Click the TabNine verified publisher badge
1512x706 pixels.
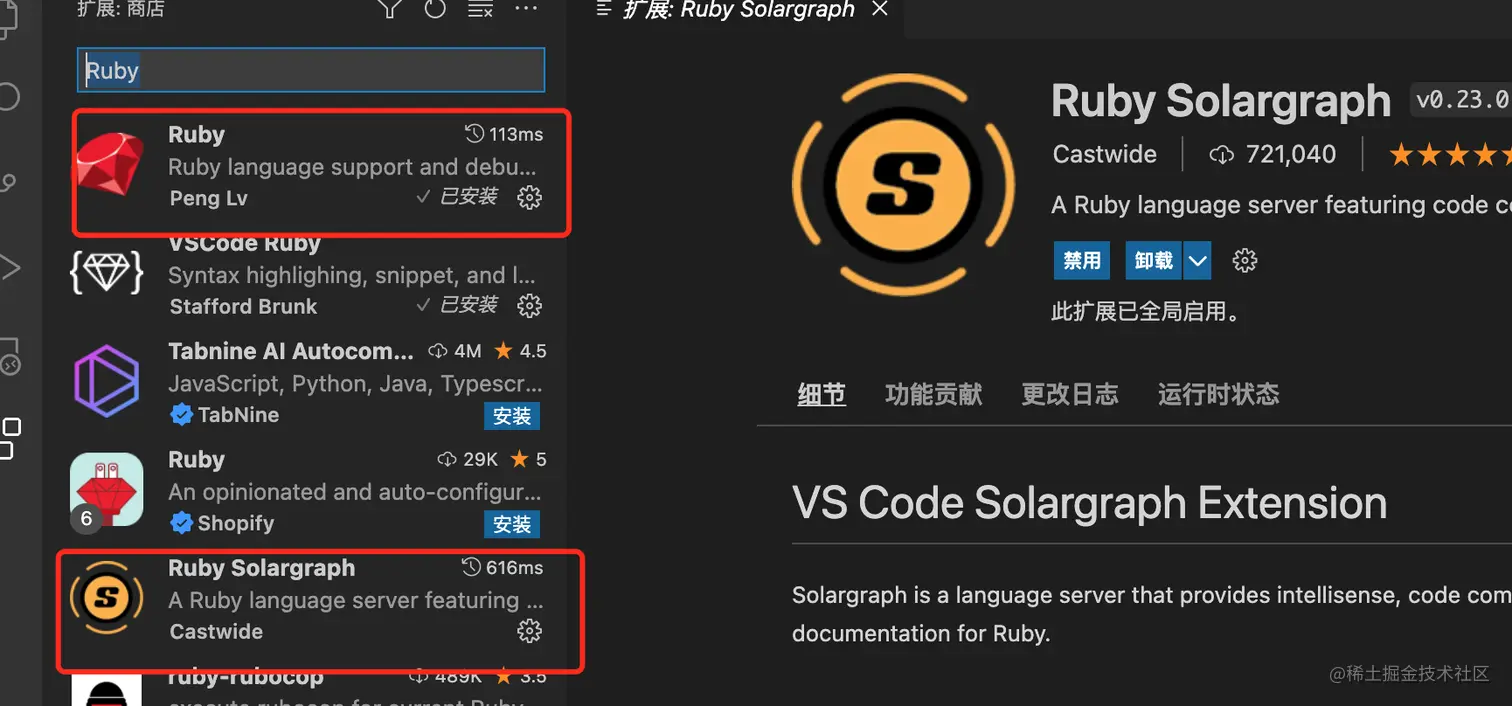tap(181, 415)
